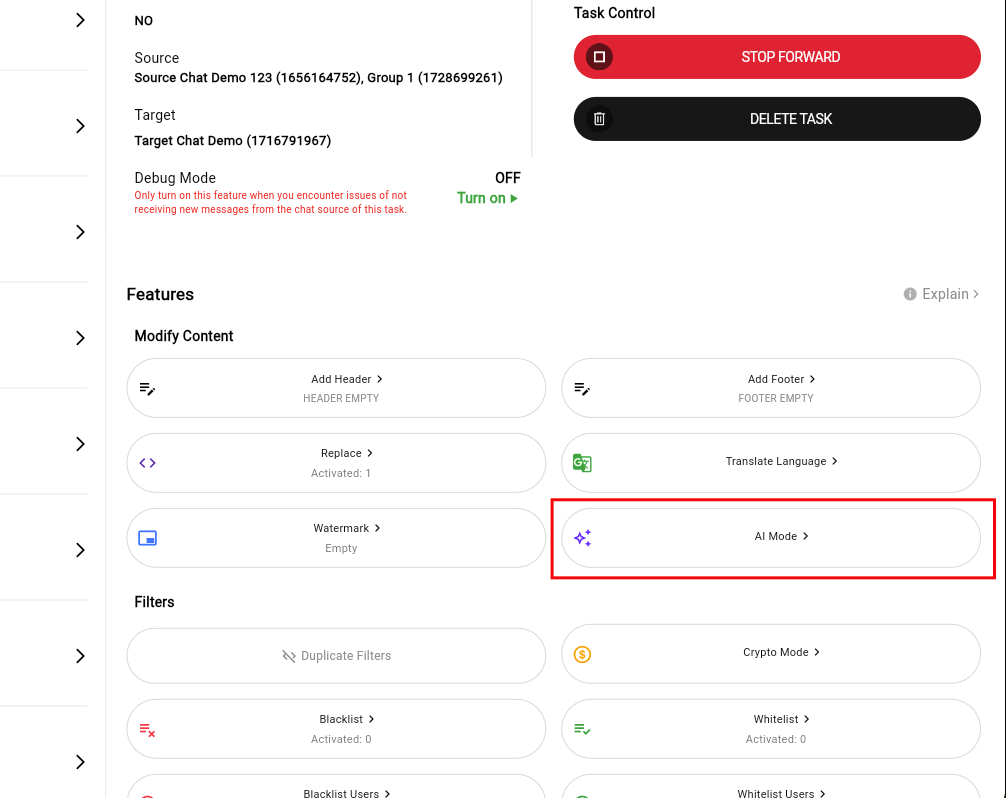Click the Blacklist red list icon
This screenshot has width=1006, height=798.
(148, 730)
